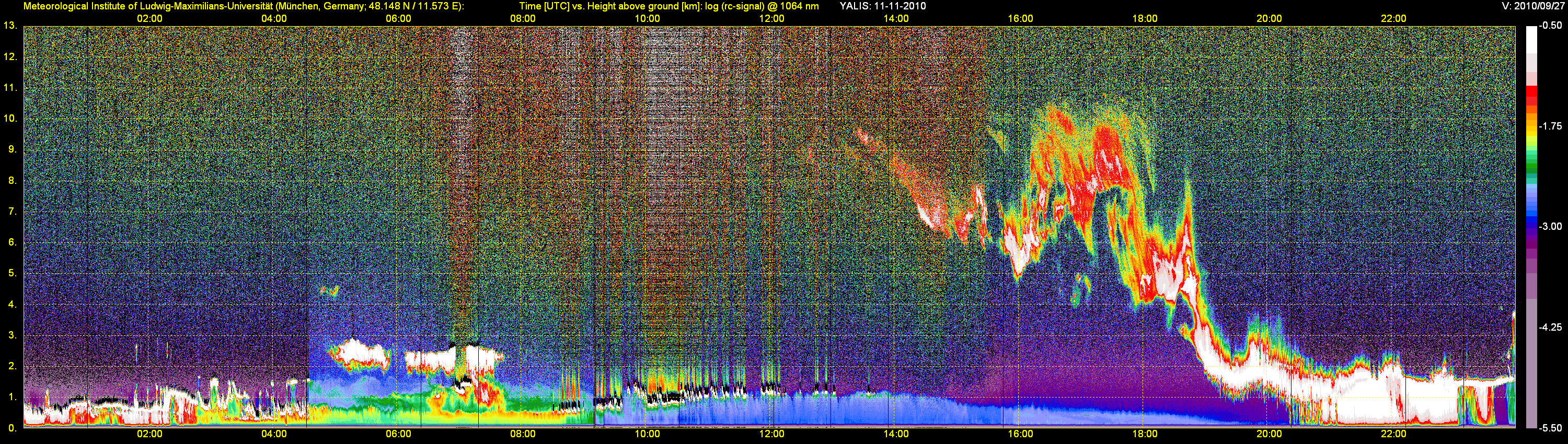The image size is (1568, 444).
Task: Click the -0.50 colorbar scale value
Action: 1550,26
